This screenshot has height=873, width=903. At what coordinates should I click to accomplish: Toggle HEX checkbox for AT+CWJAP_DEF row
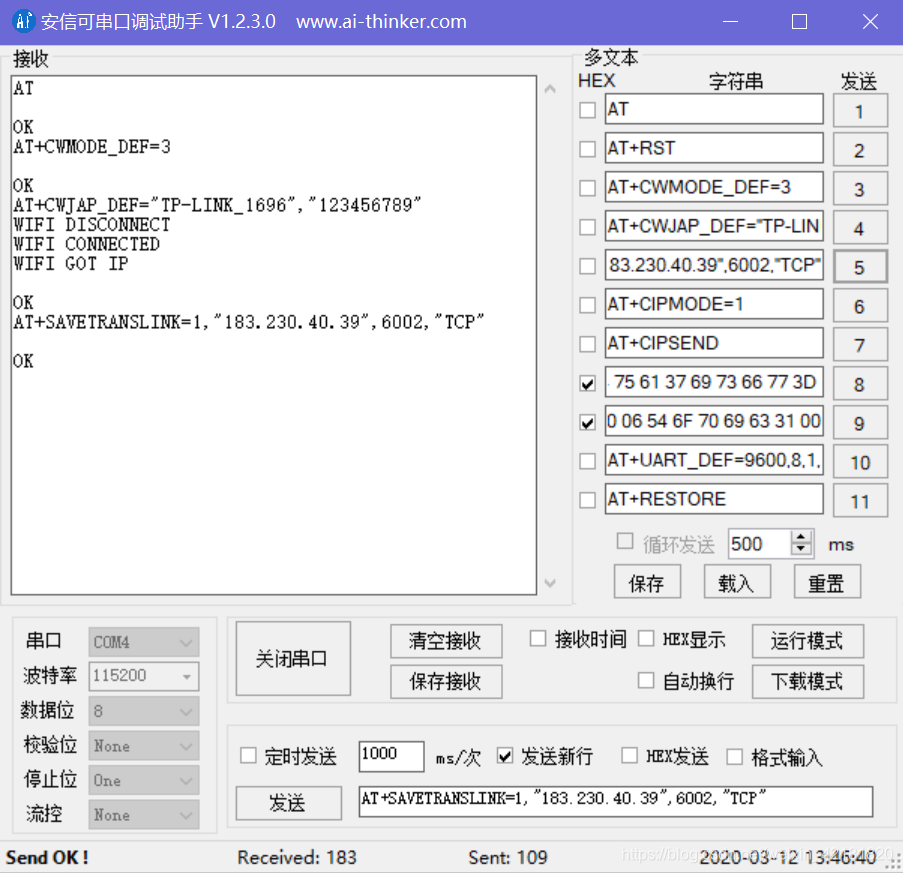click(x=587, y=227)
